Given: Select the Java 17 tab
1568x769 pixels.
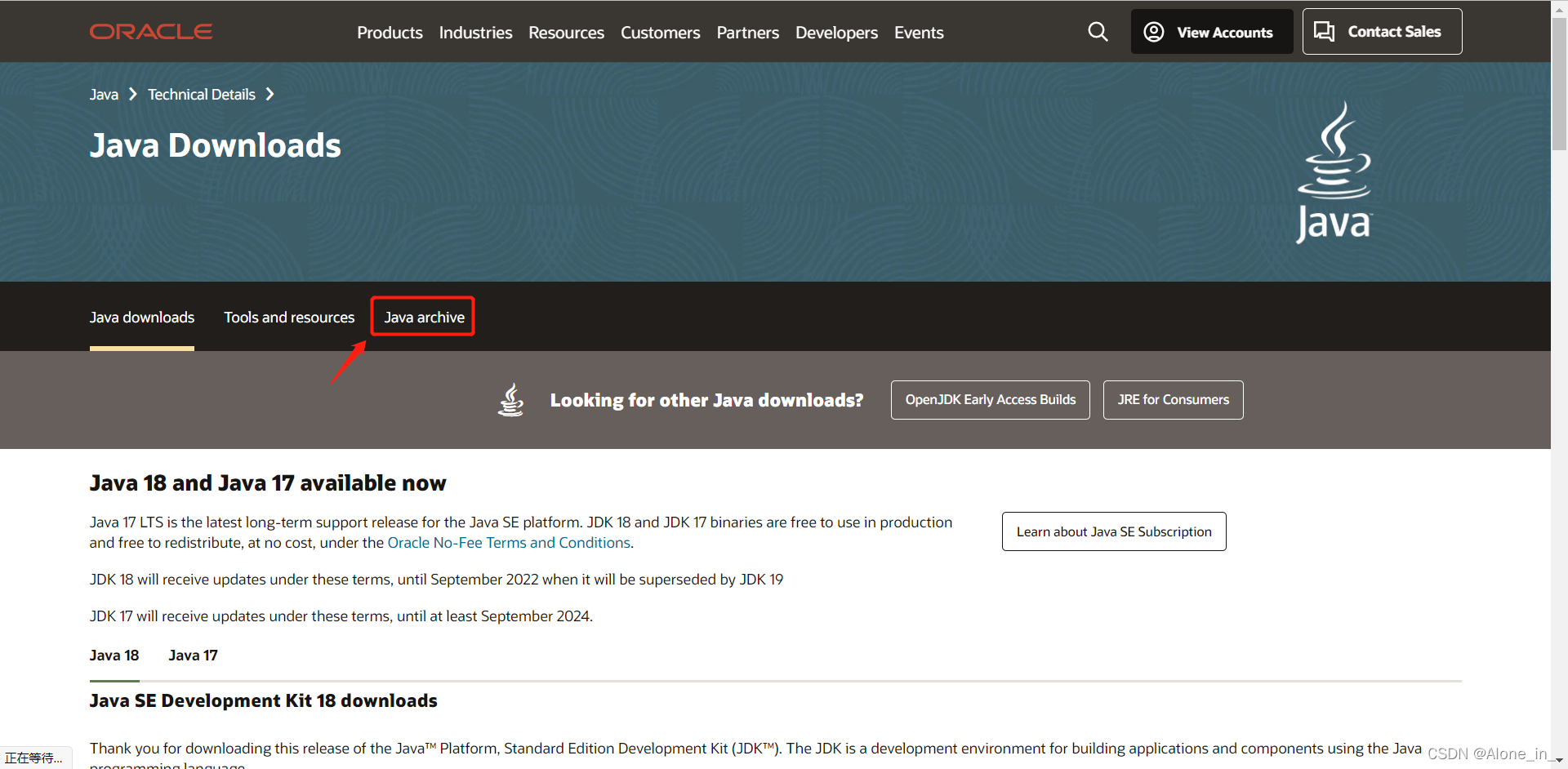Looking at the screenshot, I should [x=193, y=656].
